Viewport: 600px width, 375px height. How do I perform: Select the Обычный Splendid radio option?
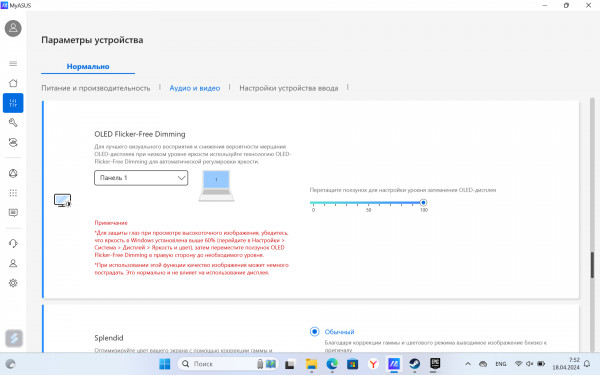click(315, 331)
